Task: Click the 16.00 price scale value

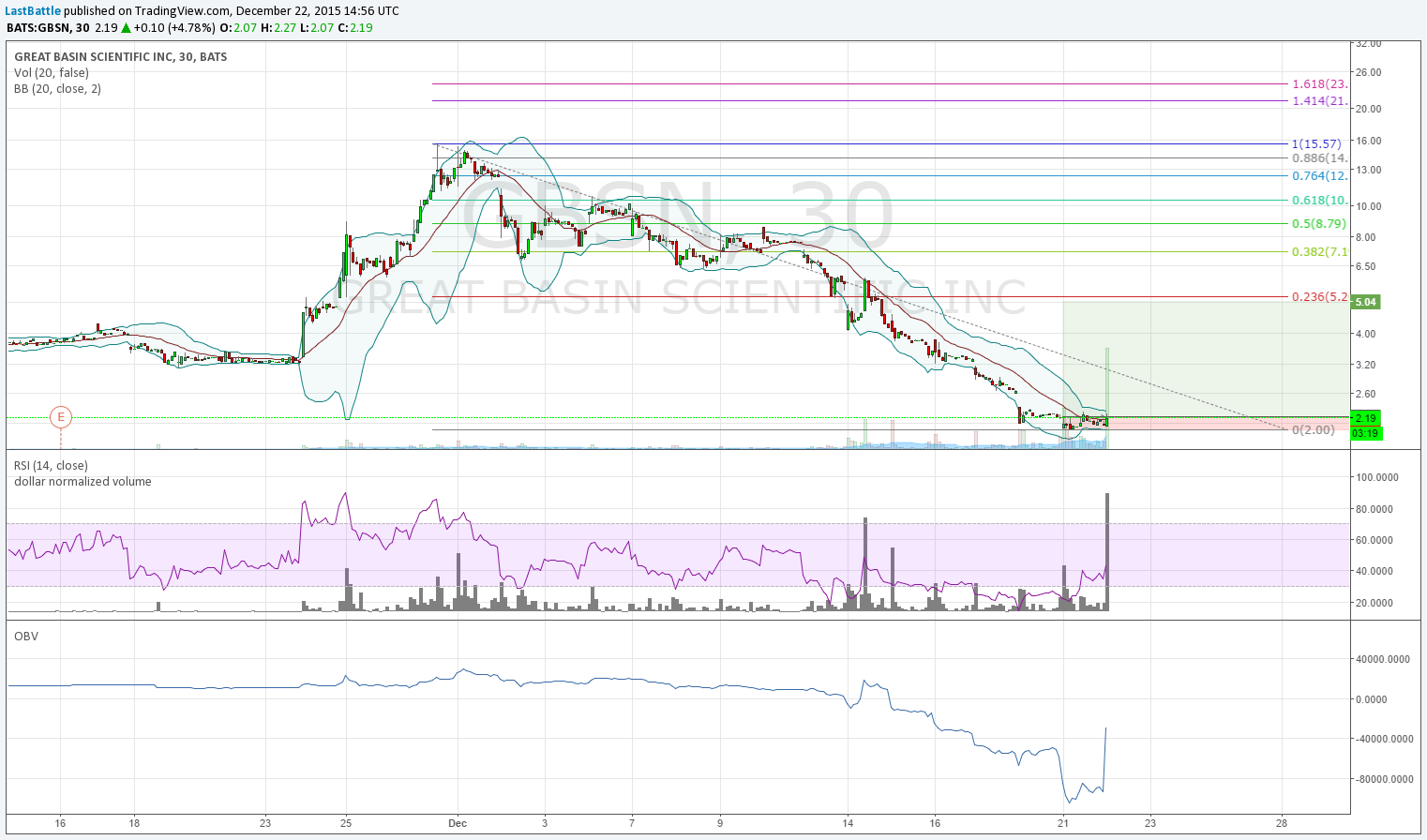Action: 1369,141
